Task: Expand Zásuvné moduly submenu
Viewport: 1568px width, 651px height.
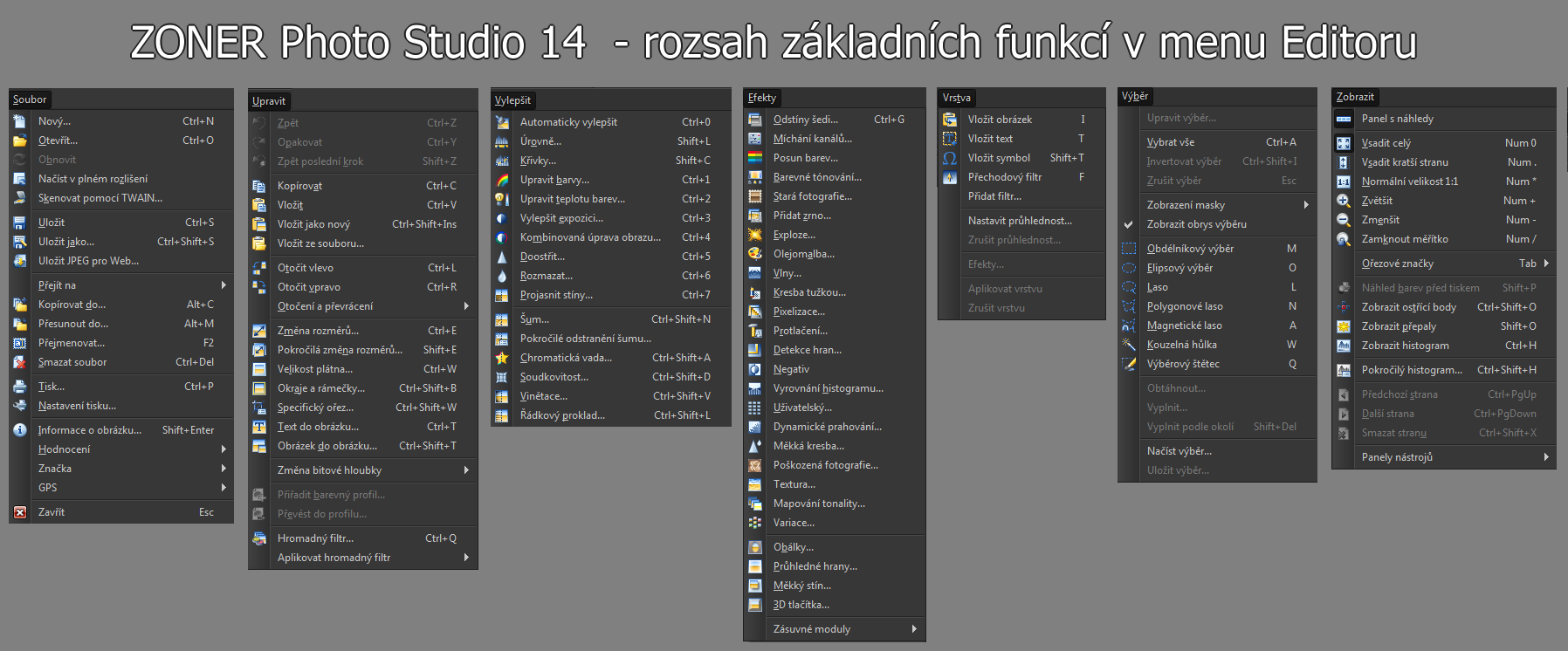Action: click(914, 629)
